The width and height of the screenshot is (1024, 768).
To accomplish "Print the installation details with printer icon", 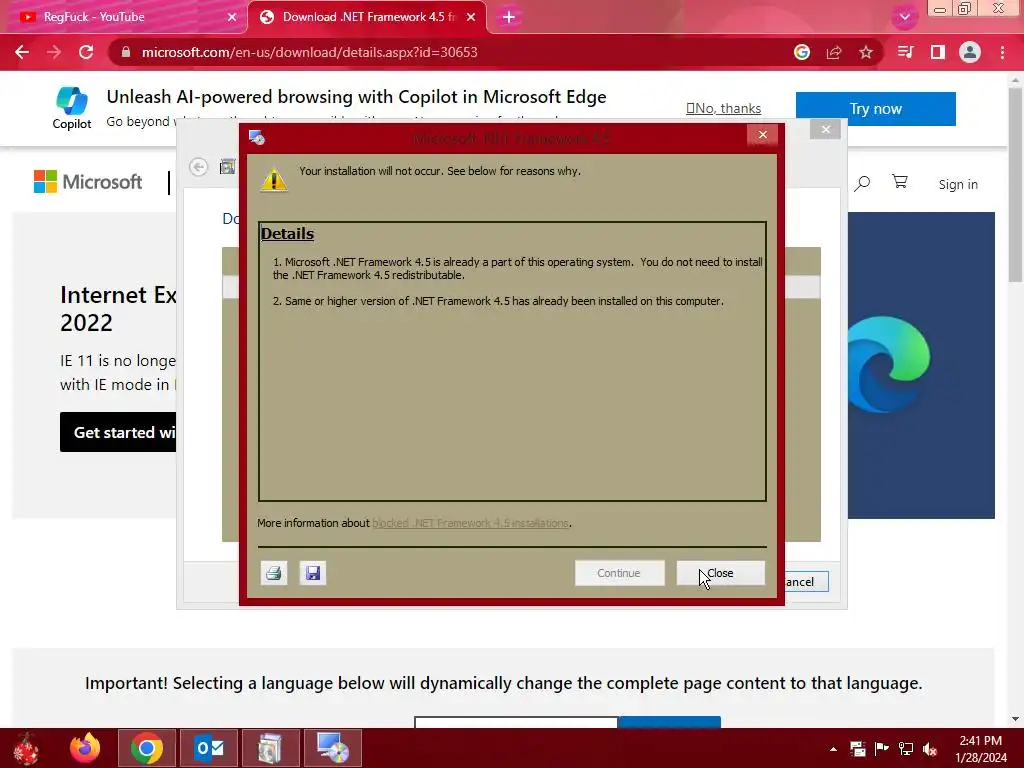I will (x=274, y=573).
